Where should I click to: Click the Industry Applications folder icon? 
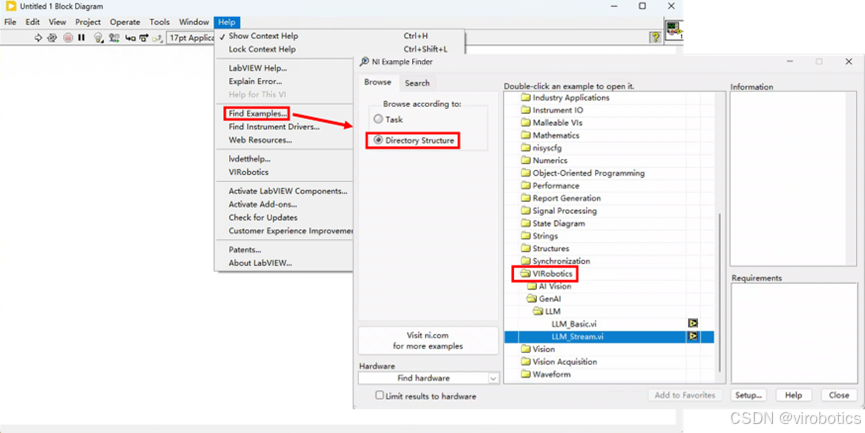pyautogui.click(x=526, y=98)
